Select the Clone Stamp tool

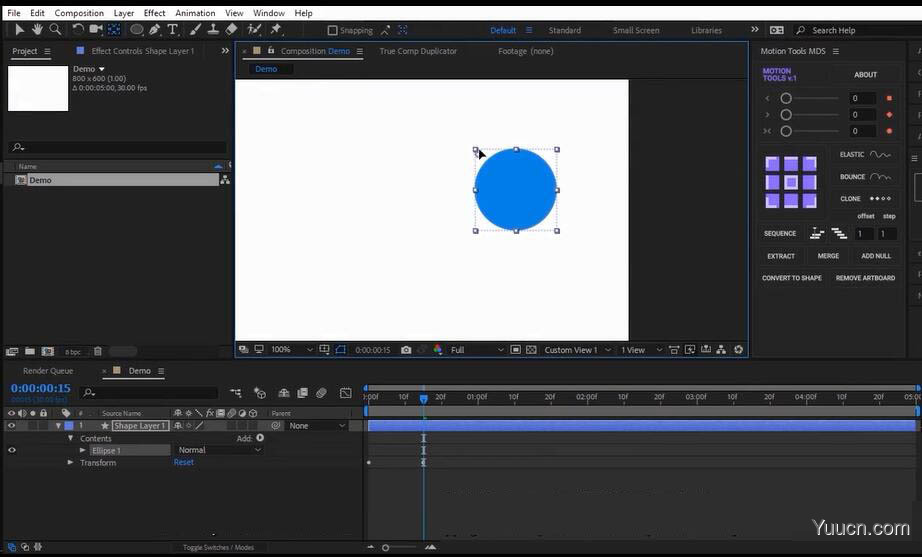(213, 29)
